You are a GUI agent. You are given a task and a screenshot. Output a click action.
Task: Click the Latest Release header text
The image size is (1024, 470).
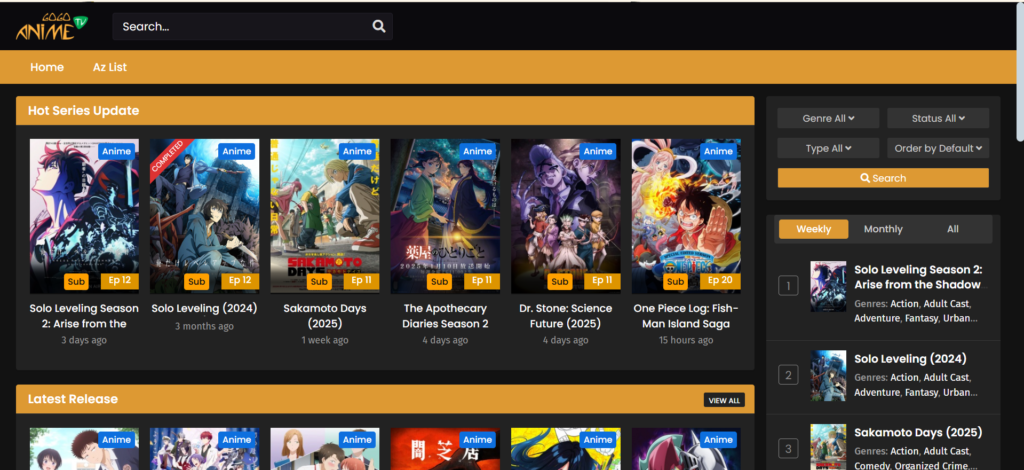73,399
